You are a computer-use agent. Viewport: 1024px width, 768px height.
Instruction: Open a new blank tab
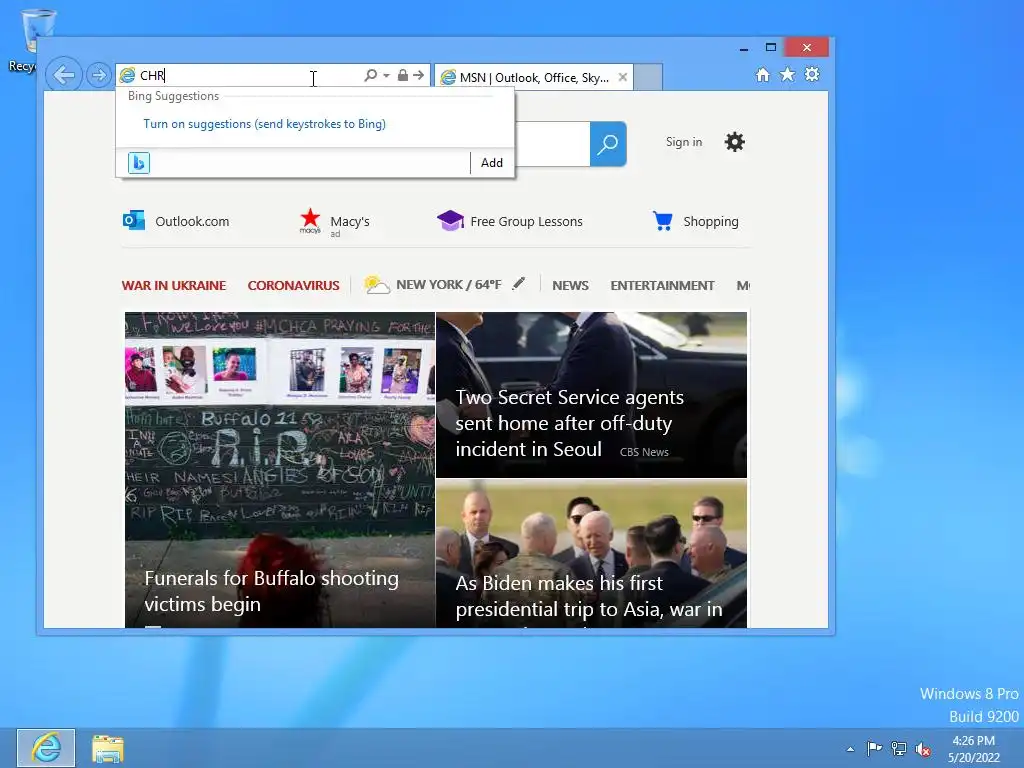click(648, 77)
